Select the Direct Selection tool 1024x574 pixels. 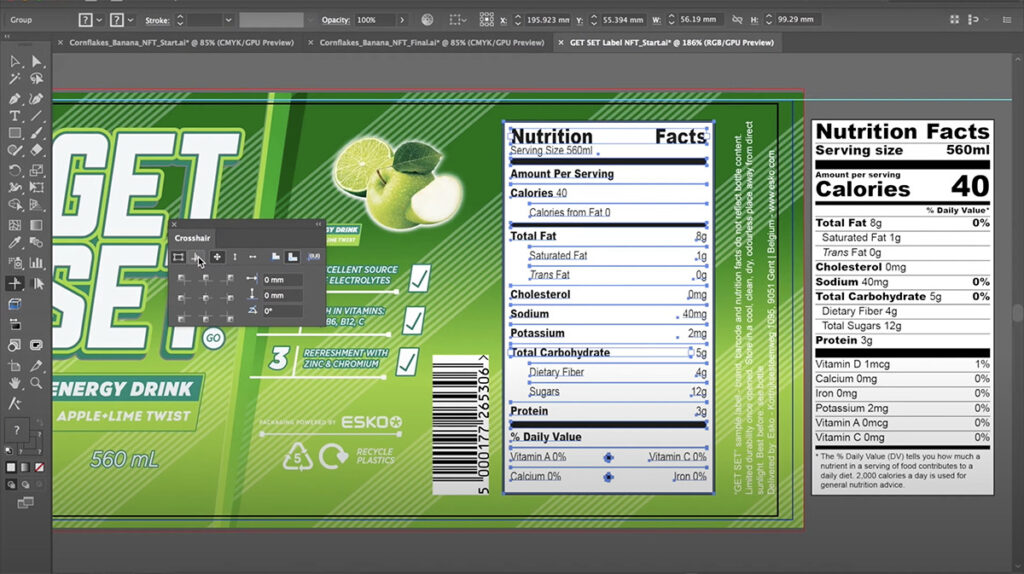coord(37,61)
